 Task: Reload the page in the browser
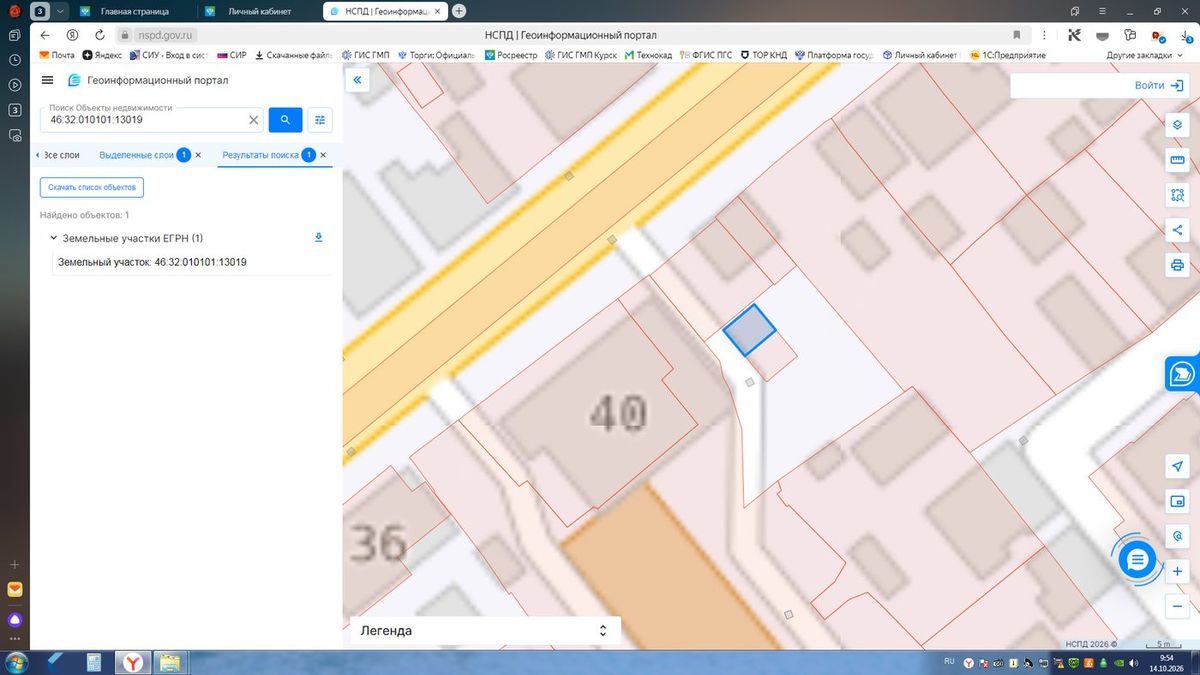(x=99, y=34)
